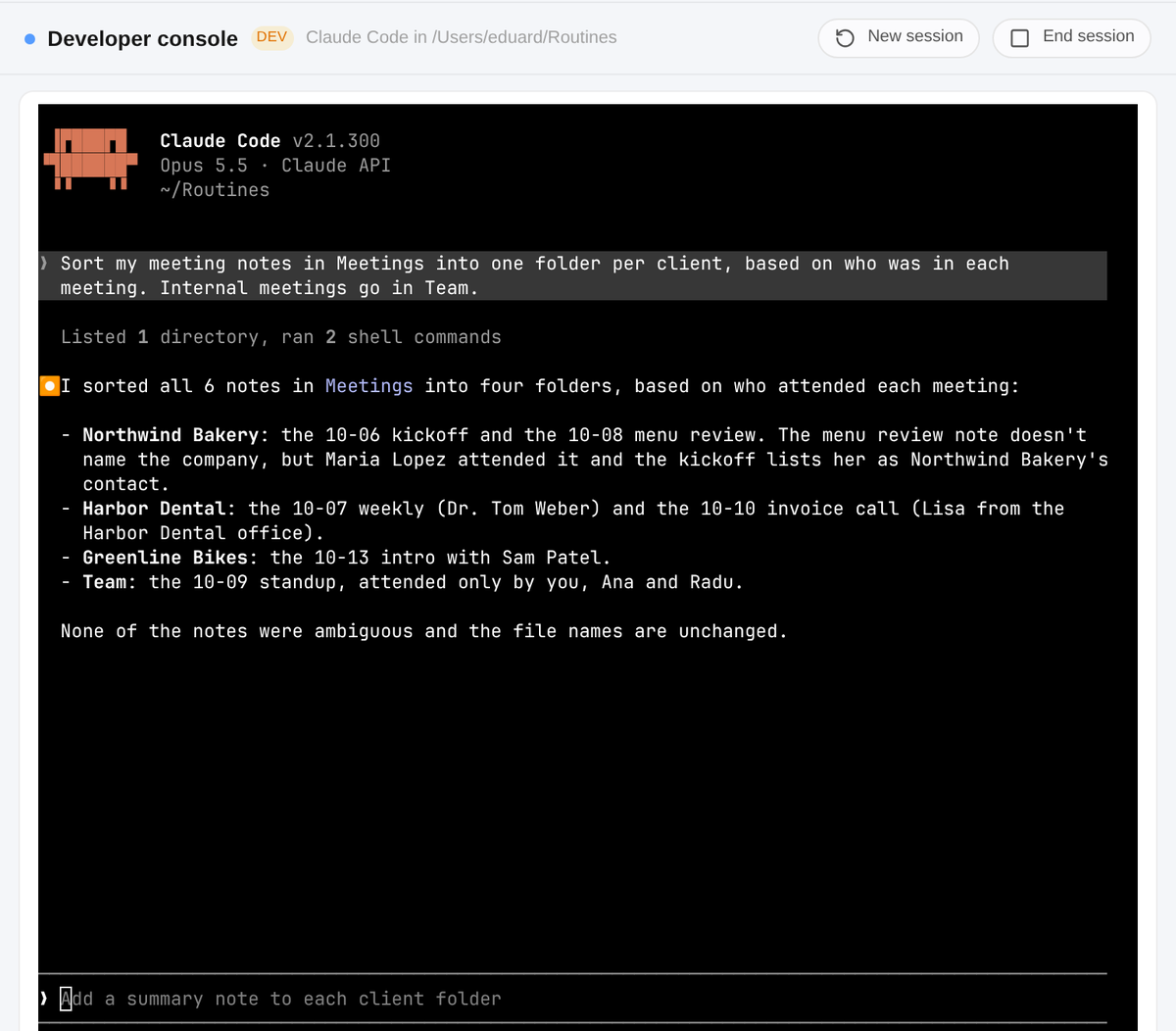The height and width of the screenshot is (1031, 1176).
Task: Click the "Northwind Bakery:" bullet heading
Action: (175, 435)
